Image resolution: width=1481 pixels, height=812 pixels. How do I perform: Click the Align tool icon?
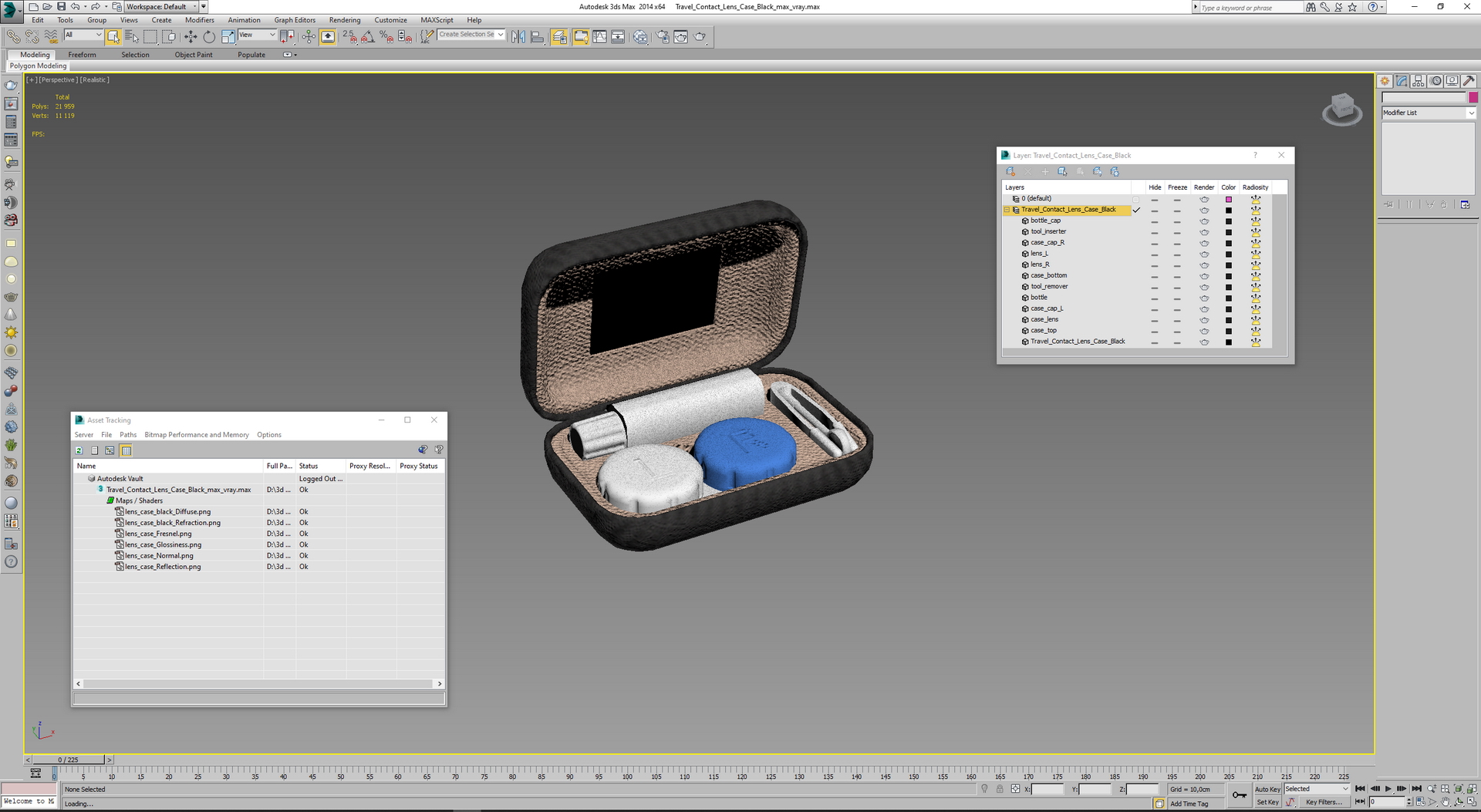point(537,36)
